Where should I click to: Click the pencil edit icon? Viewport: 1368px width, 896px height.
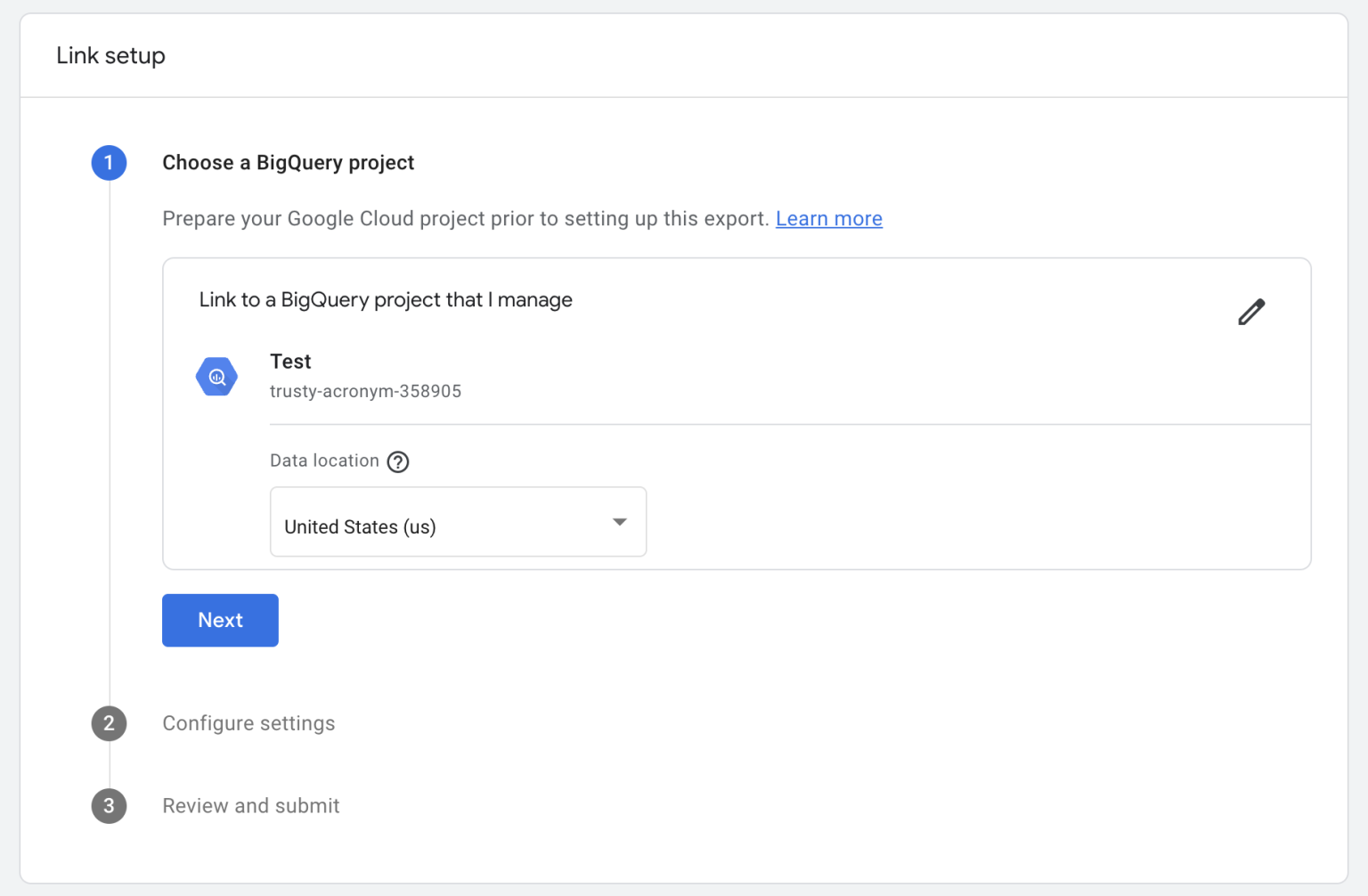point(1251,312)
